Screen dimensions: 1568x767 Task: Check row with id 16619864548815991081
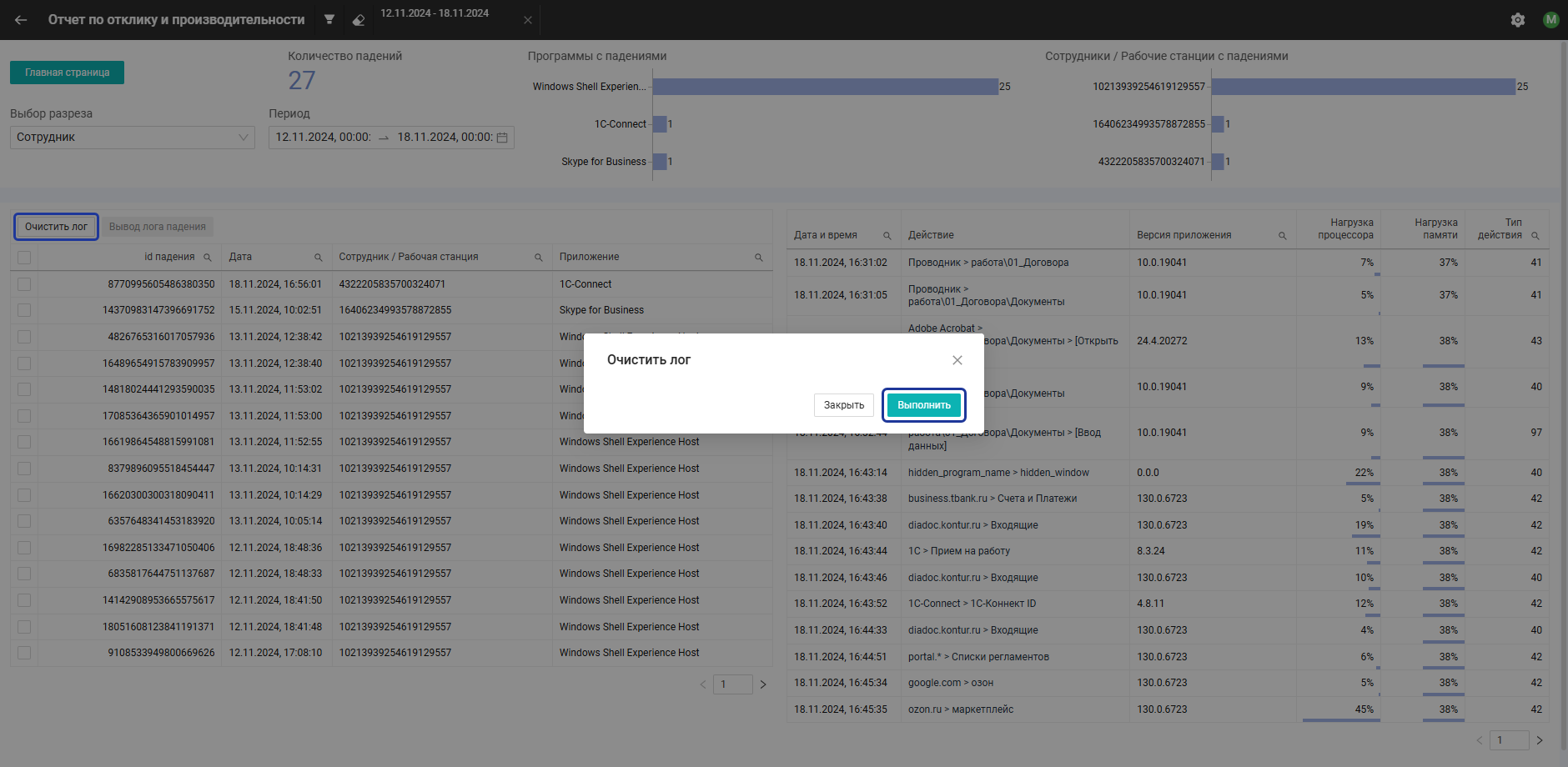point(24,442)
